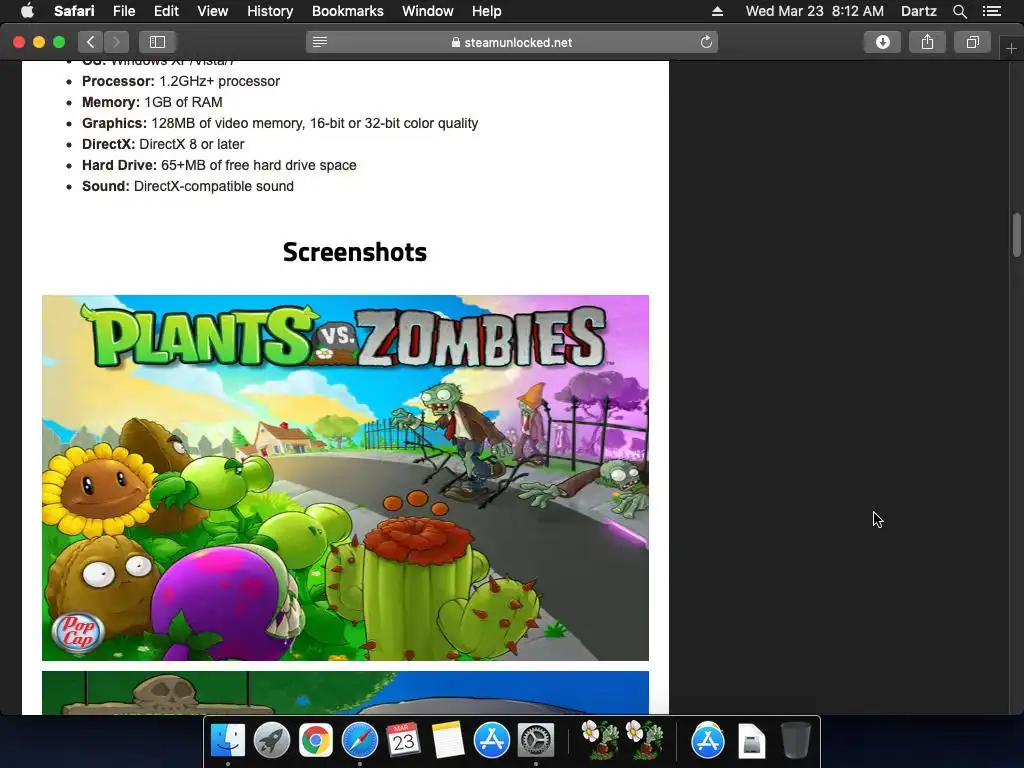The image size is (1024, 768).
Task: Click the Sound: DirectX-compatible sound line
Action: click(188, 186)
